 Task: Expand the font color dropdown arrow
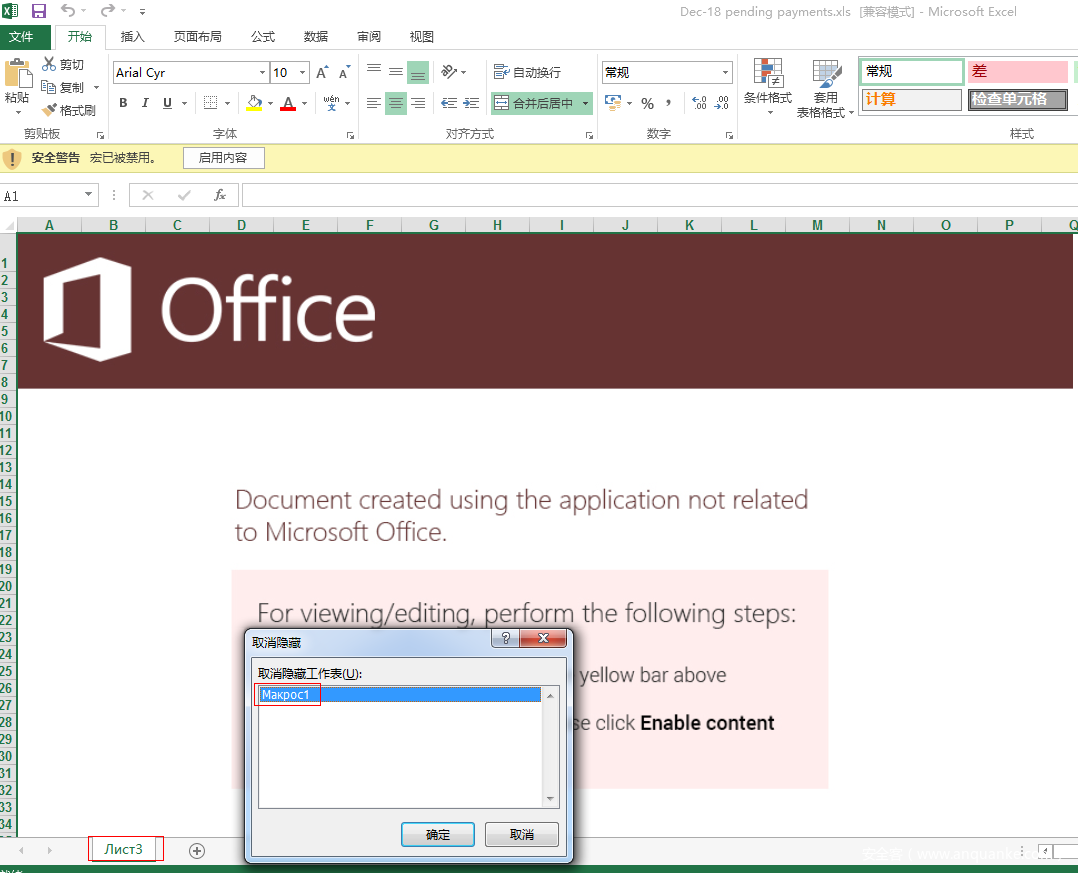click(305, 103)
